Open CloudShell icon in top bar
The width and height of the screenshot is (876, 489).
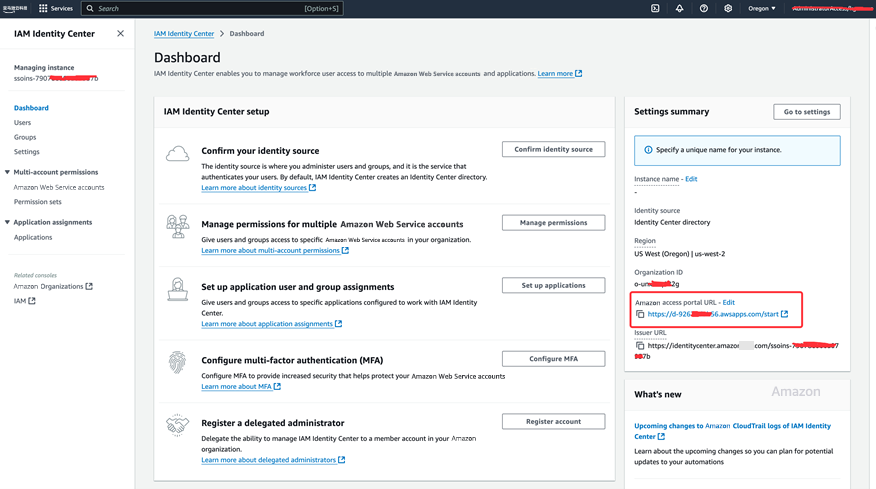click(x=655, y=8)
